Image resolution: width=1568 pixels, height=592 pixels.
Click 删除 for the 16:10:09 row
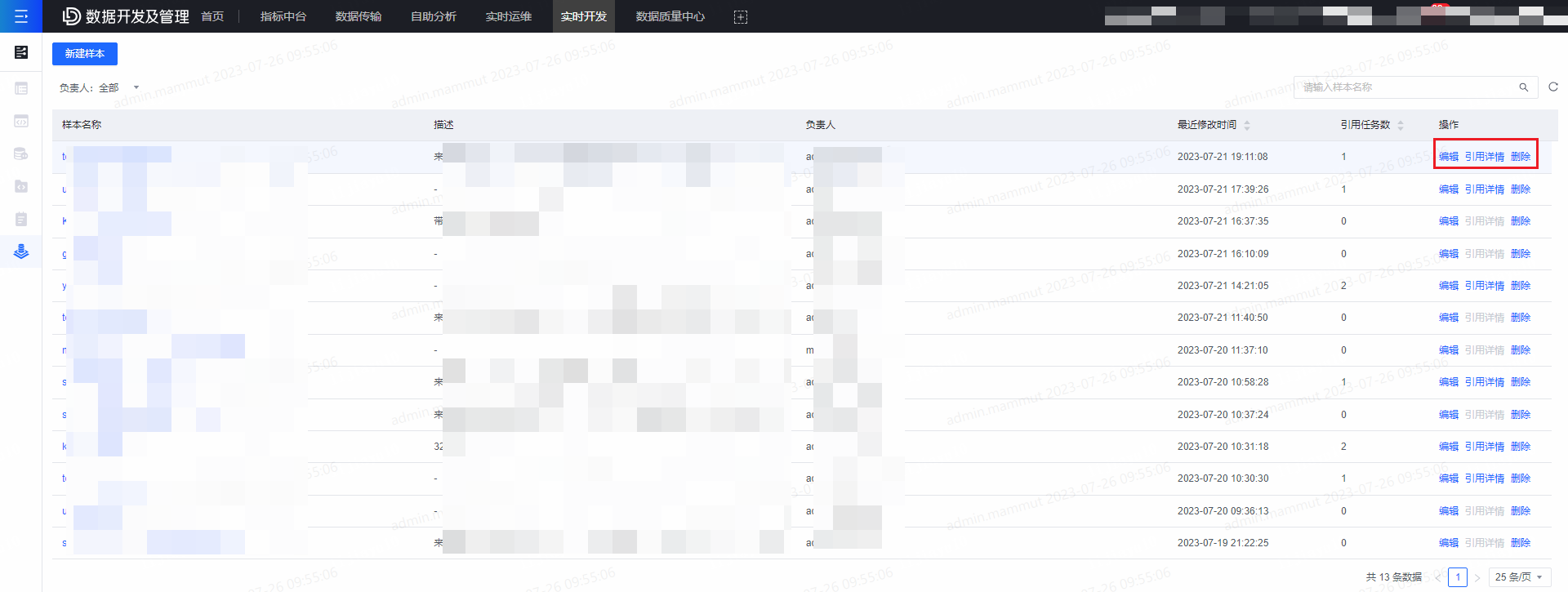tap(1521, 254)
